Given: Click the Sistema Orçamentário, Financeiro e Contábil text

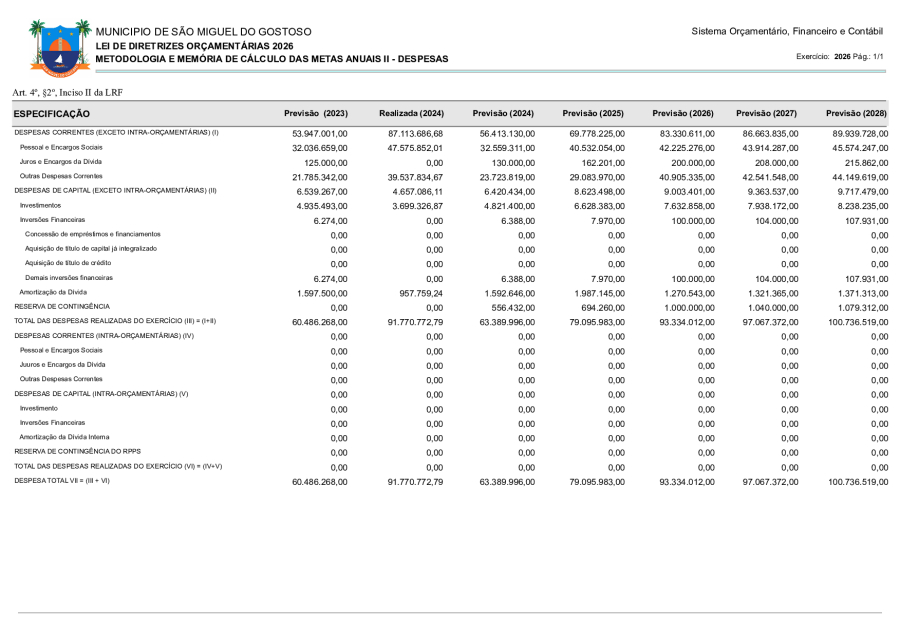Looking at the screenshot, I should point(786,32).
